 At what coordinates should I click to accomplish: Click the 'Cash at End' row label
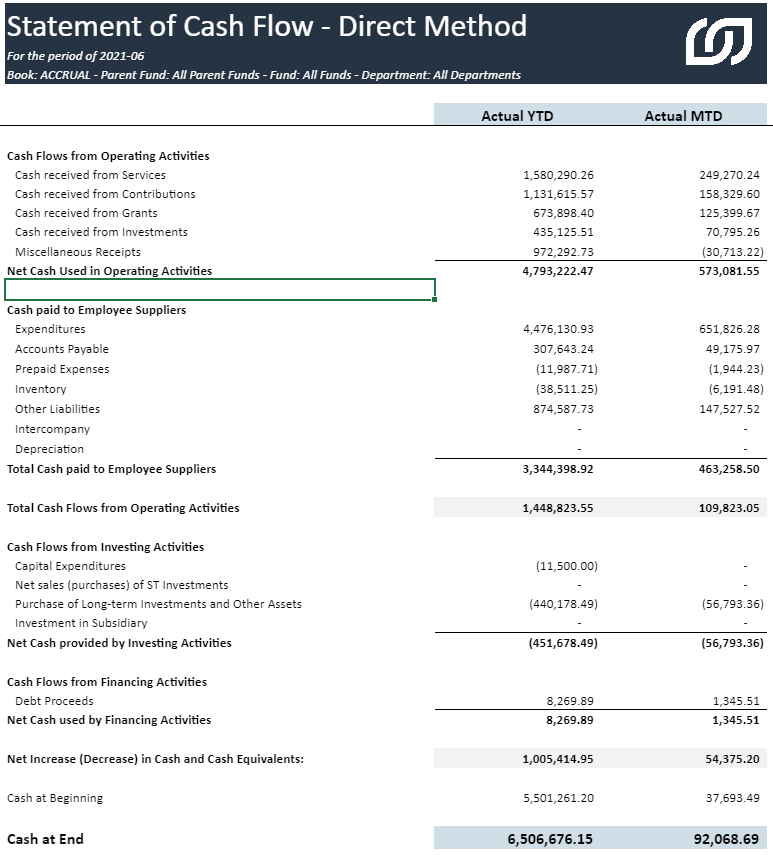tap(45, 839)
